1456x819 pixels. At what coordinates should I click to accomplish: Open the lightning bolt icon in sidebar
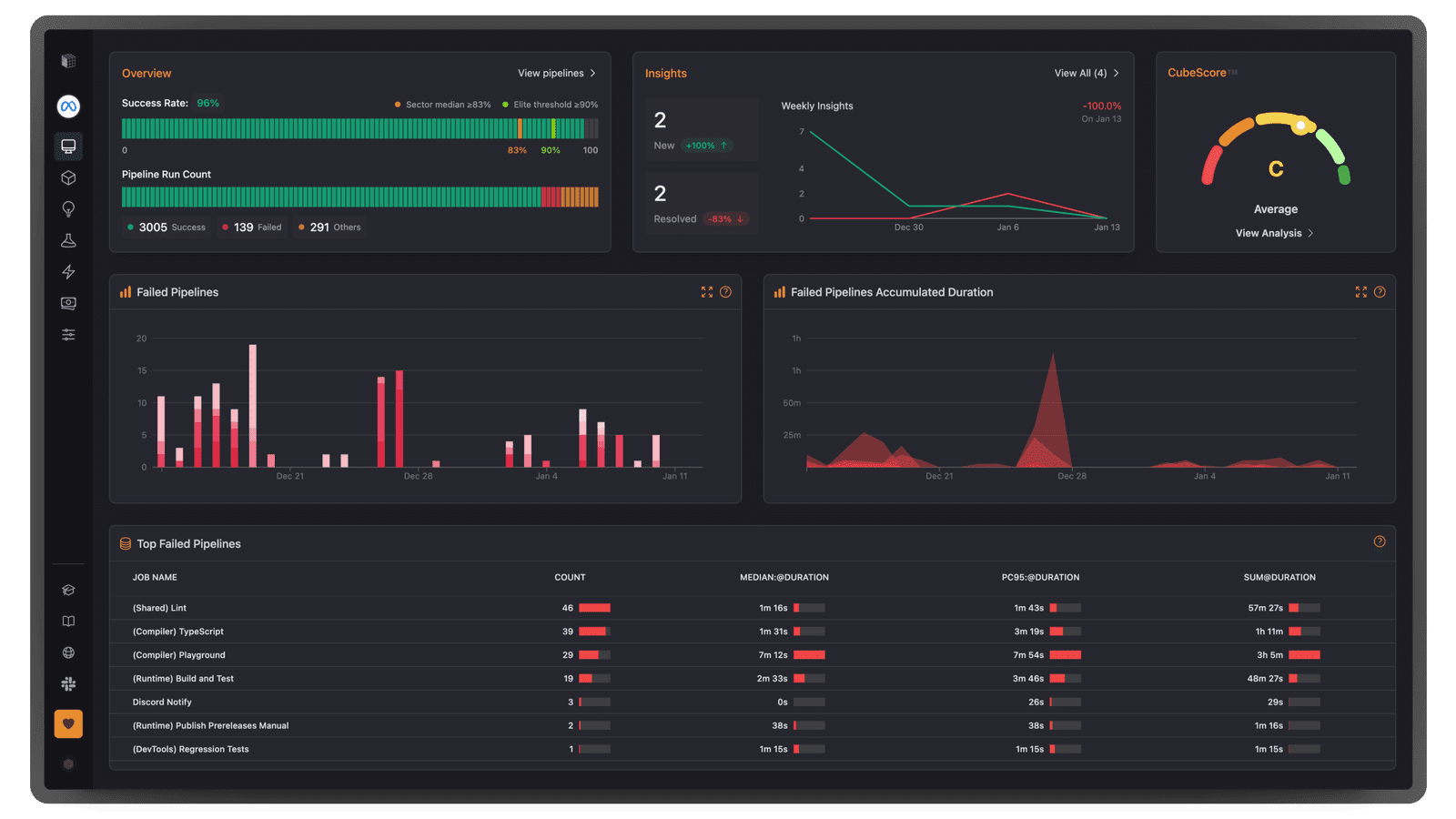[68, 272]
